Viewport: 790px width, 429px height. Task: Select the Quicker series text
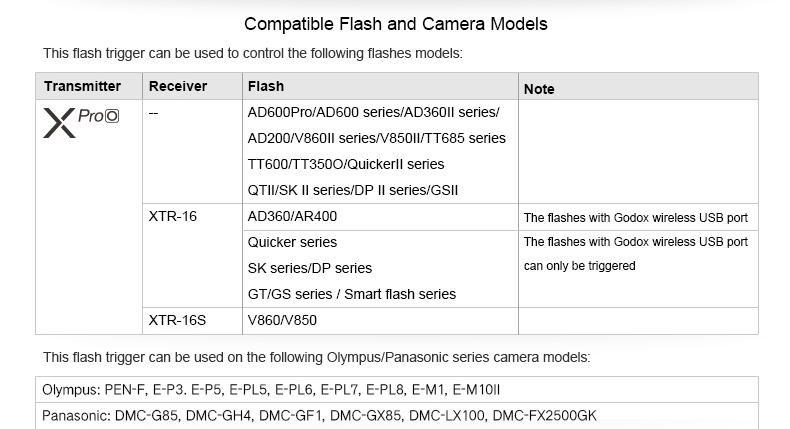[x=292, y=242]
